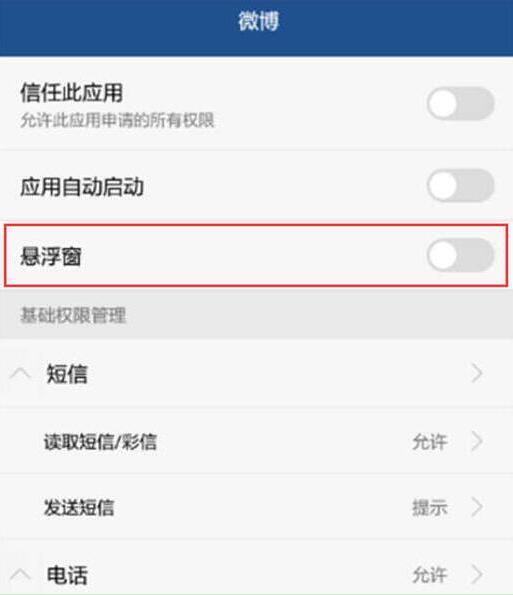Collapse the 电话 group caret icon

[20, 575]
